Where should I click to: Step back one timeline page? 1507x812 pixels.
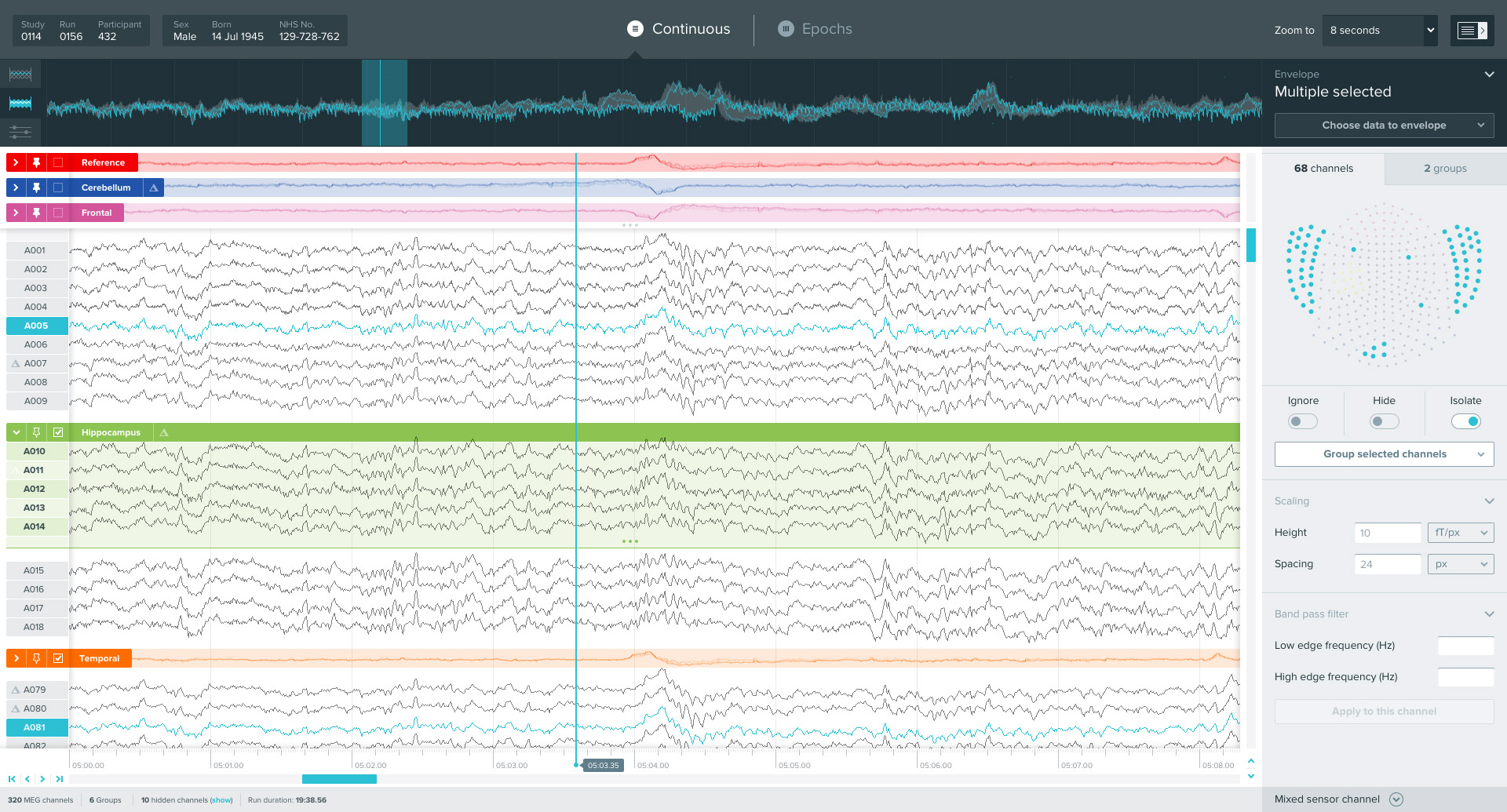[x=27, y=779]
